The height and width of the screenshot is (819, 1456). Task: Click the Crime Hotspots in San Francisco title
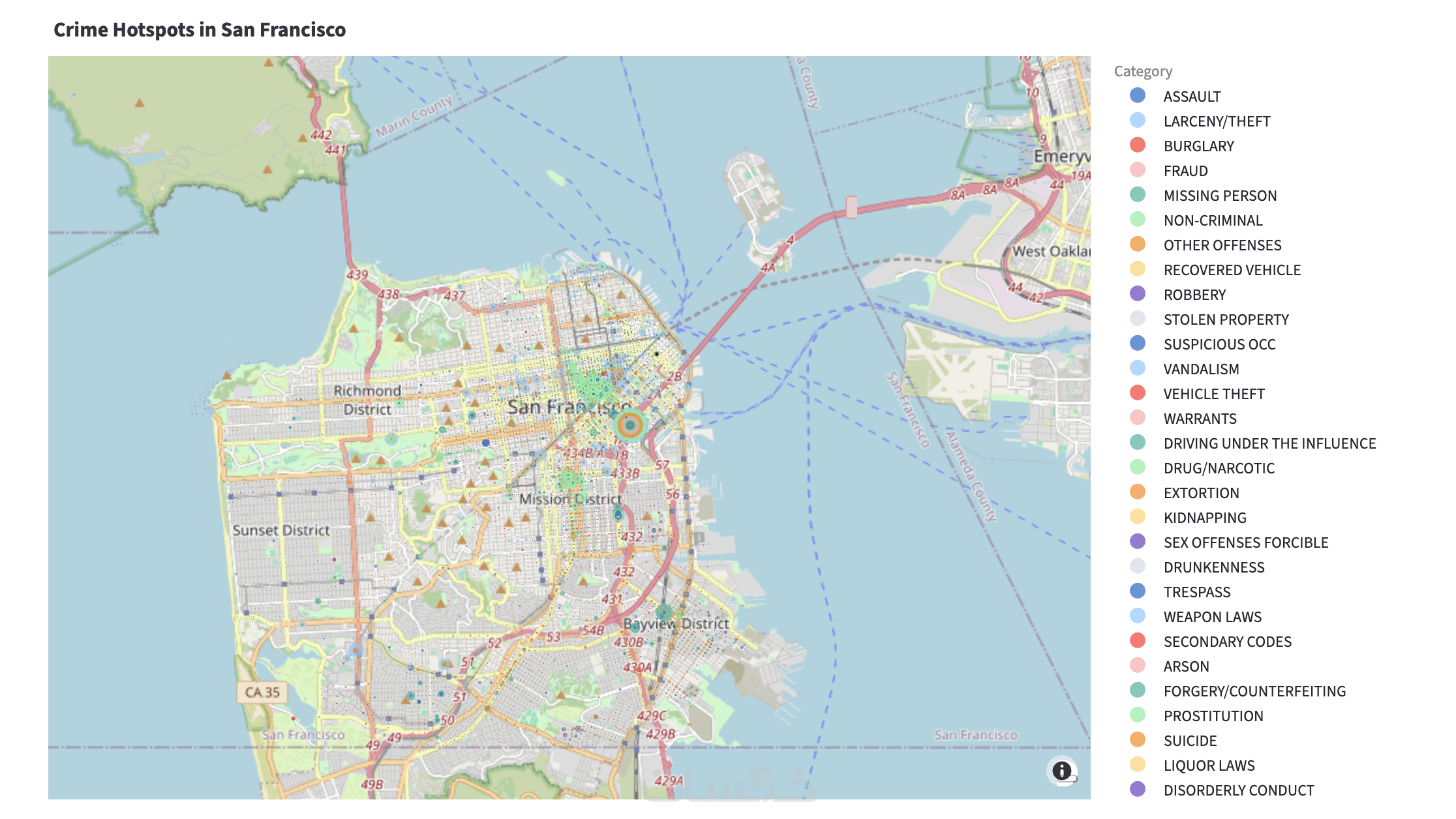tap(200, 30)
